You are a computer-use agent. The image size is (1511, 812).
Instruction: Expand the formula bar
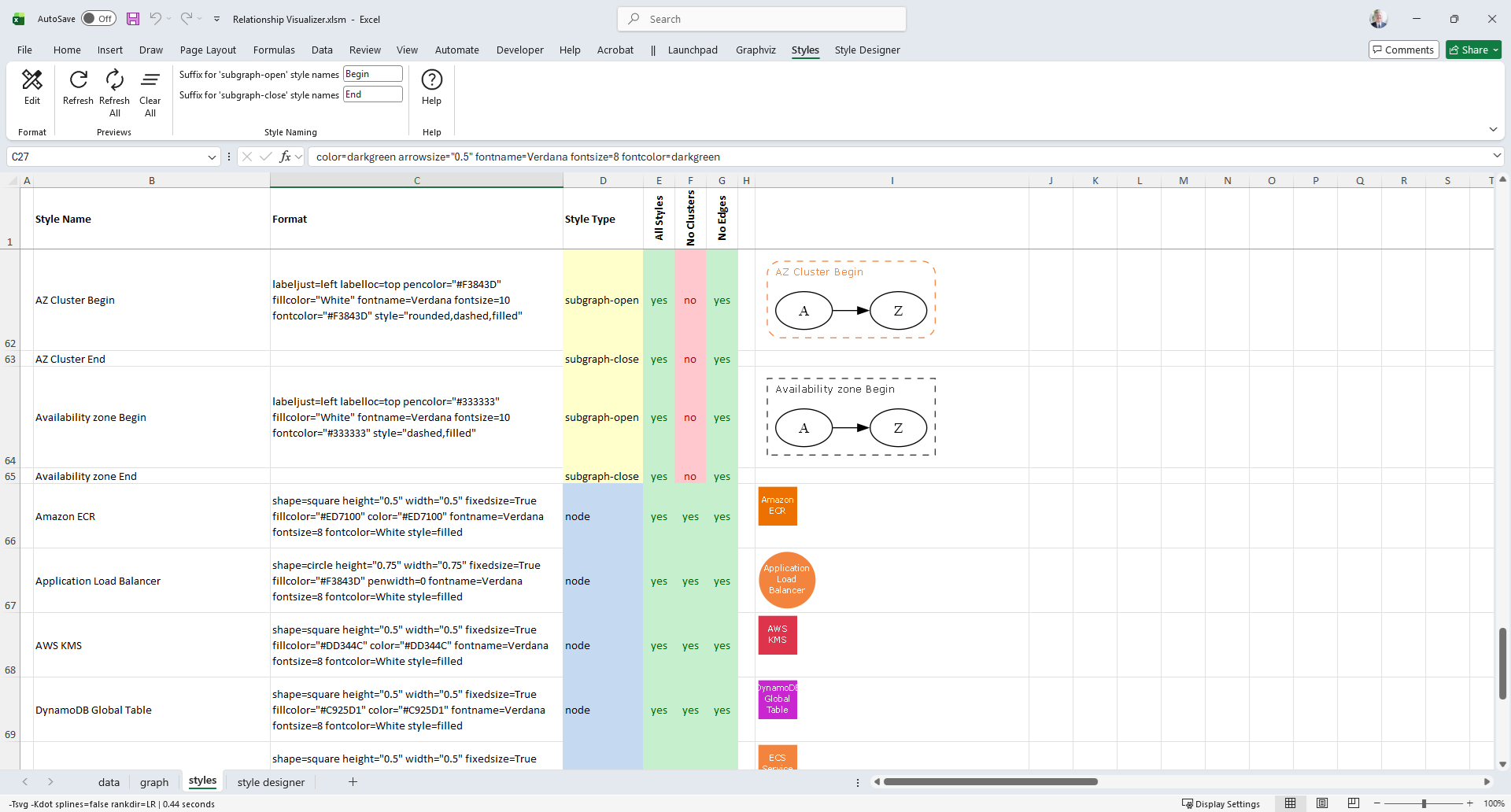tap(1496, 157)
